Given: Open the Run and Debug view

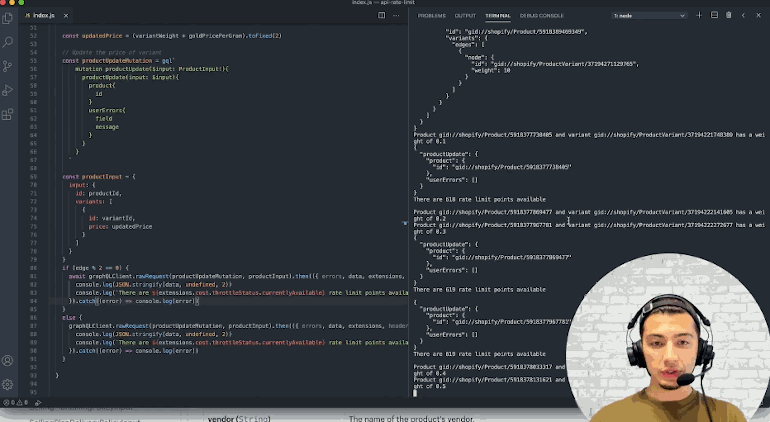Looking at the screenshot, I should pyautogui.click(x=7, y=90).
